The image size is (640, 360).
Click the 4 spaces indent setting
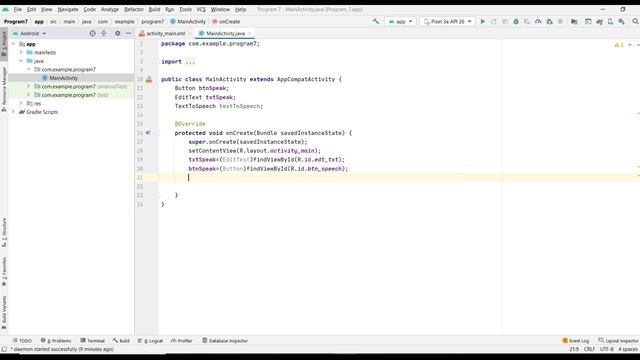click(627, 349)
